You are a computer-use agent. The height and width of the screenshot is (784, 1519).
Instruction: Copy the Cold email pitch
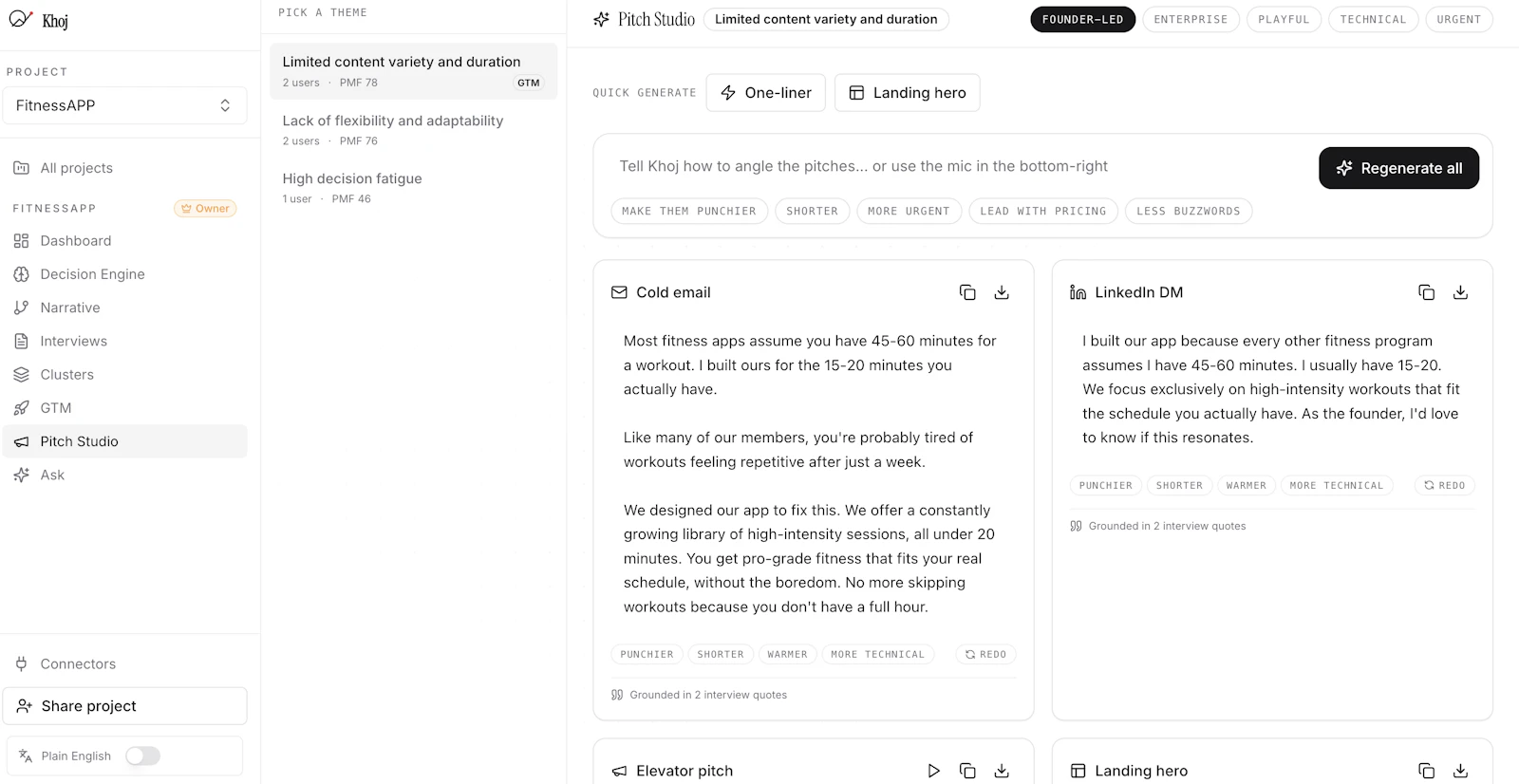coord(967,292)
